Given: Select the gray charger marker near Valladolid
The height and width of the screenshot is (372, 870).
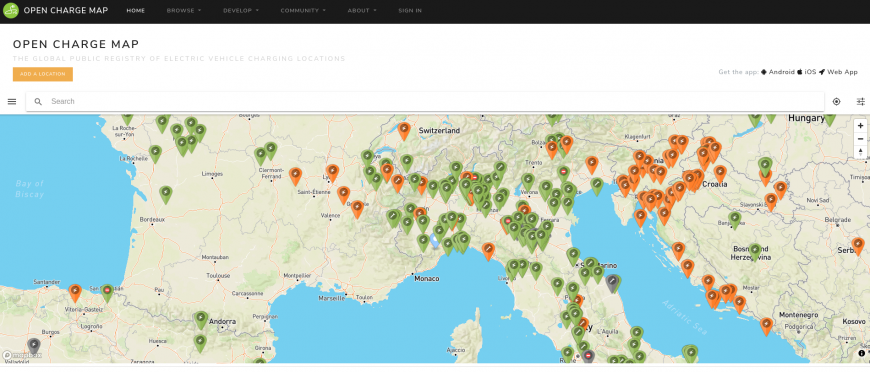Looking at the screenshot, I should pos(34,346).
